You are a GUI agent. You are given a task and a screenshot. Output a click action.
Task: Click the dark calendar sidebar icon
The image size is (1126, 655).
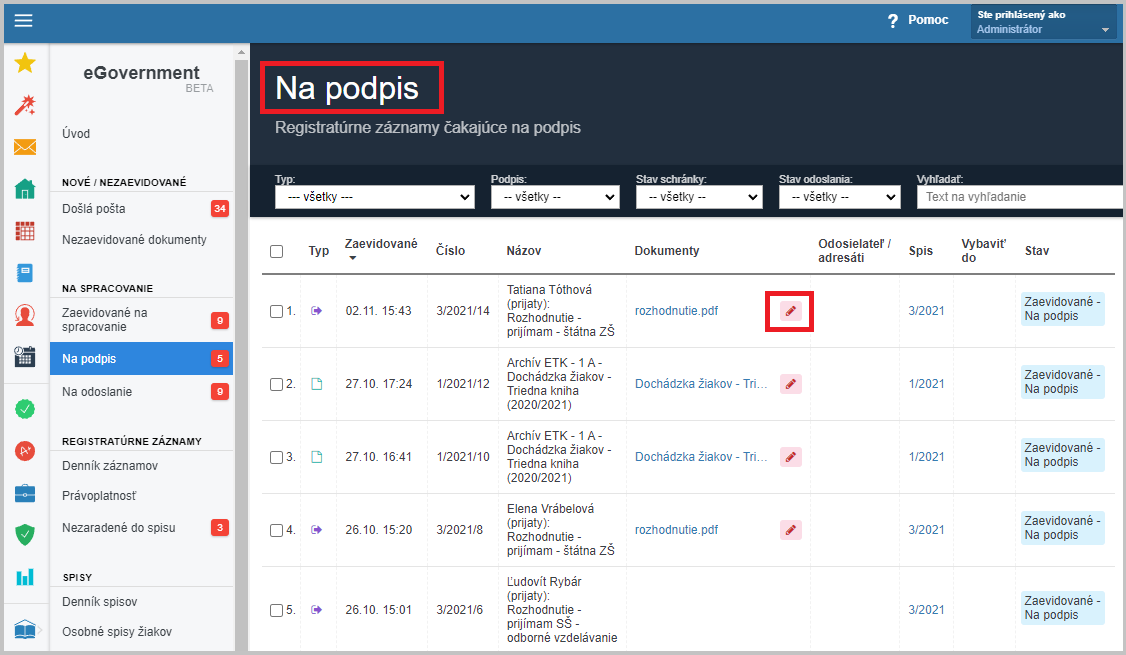[x=25, y=356]
